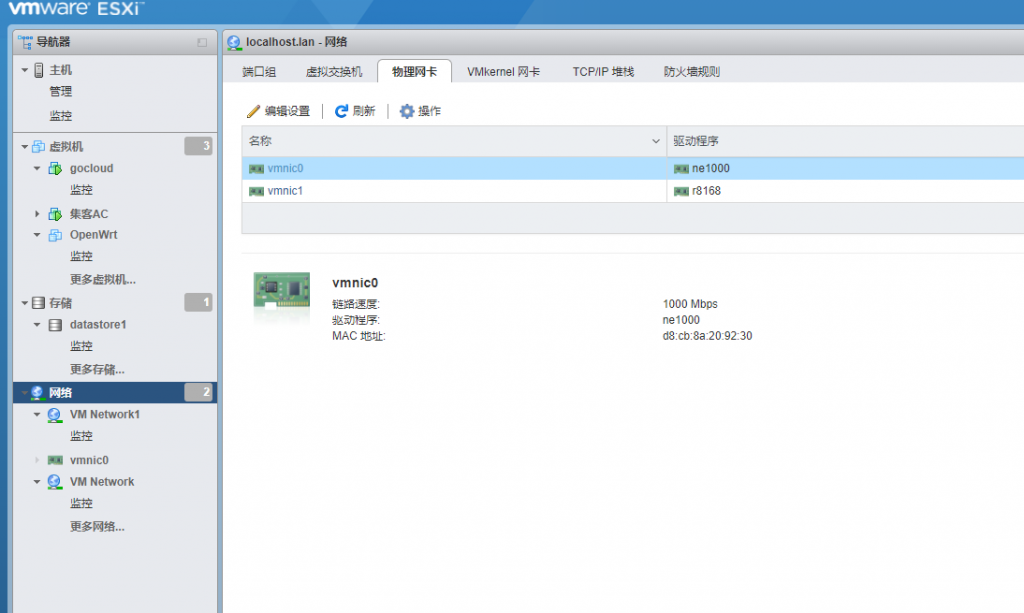Image resolution: width=1024 pixels, height=613 pixels.
Task: Collapse the VM Network tree node
Action: click(x=37, y=482)
